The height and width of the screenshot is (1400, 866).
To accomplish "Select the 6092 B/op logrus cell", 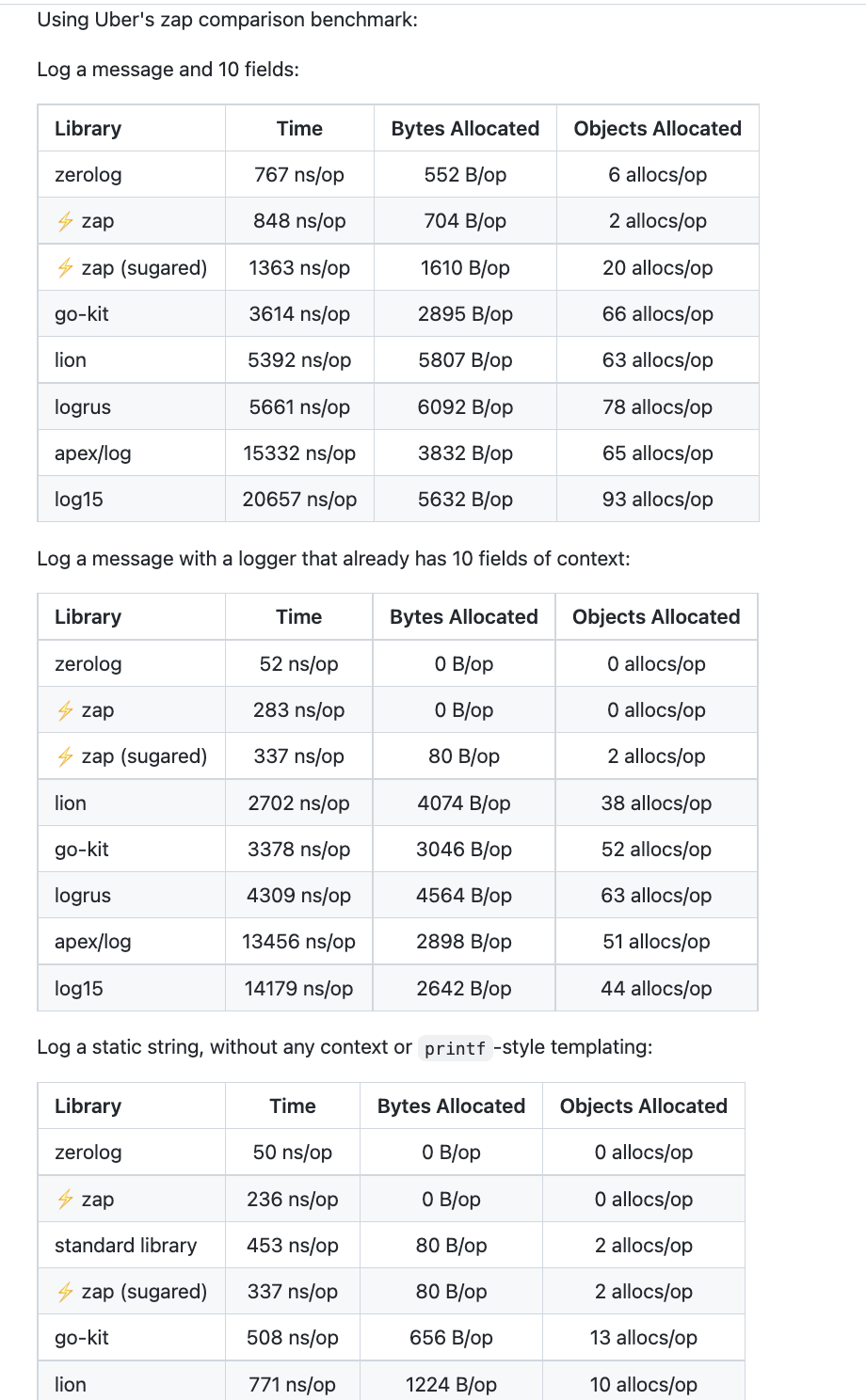I will [465, 407].
